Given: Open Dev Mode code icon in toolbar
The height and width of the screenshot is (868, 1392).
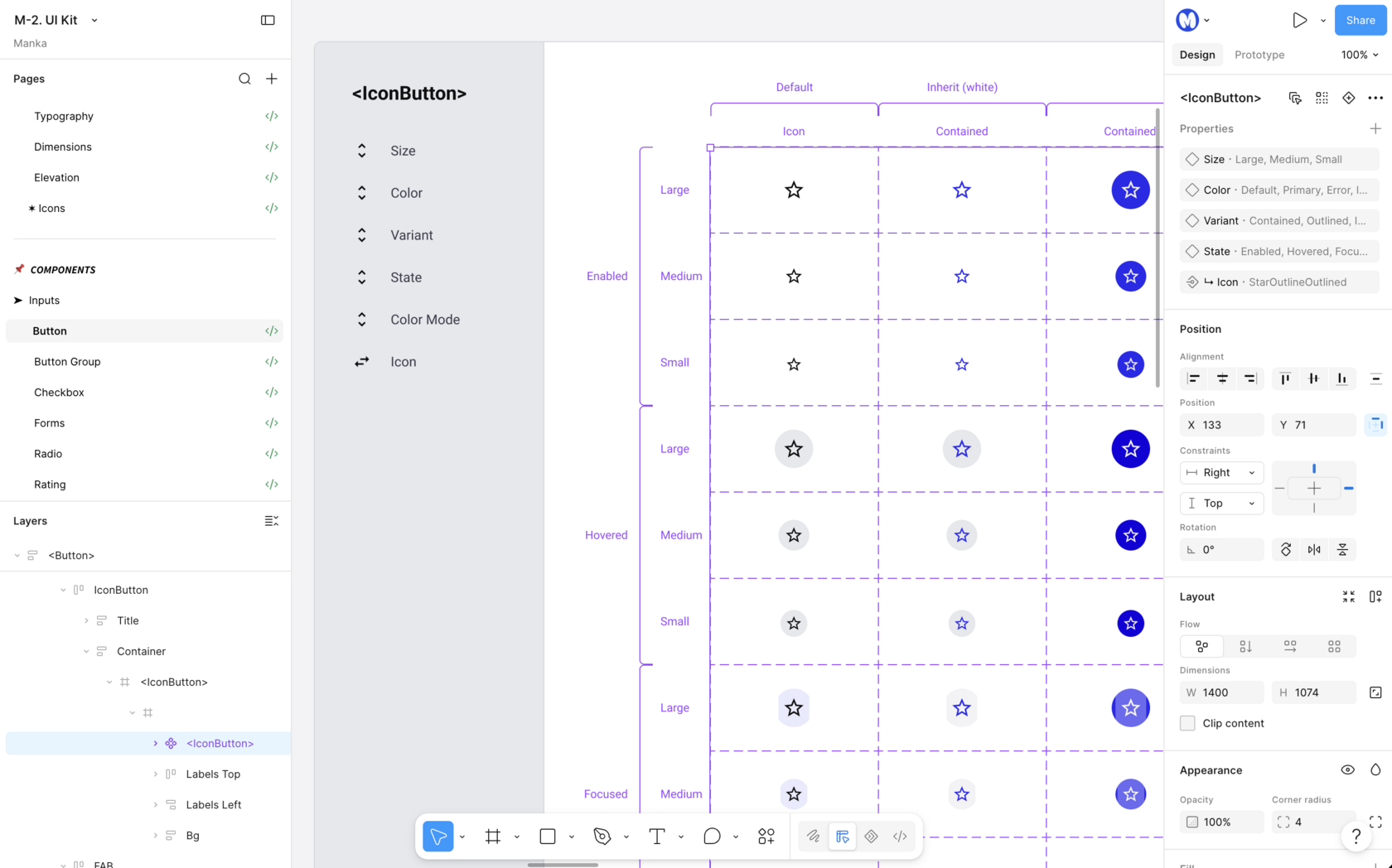Looking at the screenshot, I should pos(900,837).
